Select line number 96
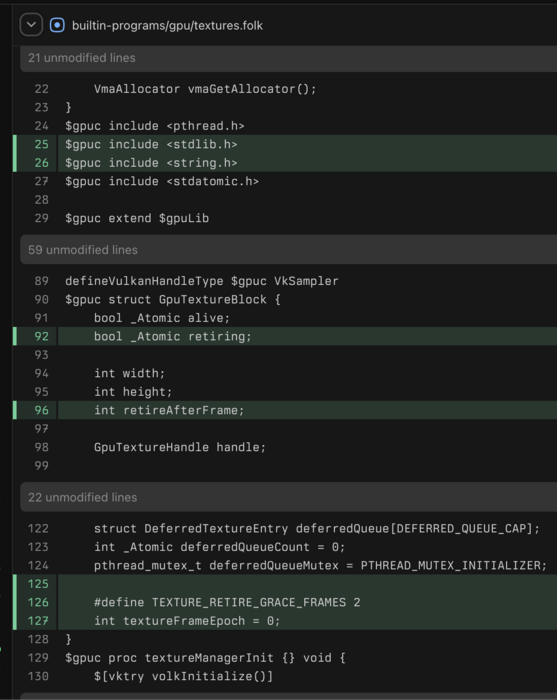Viewport: 557px width, 700px height. pos(42,410)
